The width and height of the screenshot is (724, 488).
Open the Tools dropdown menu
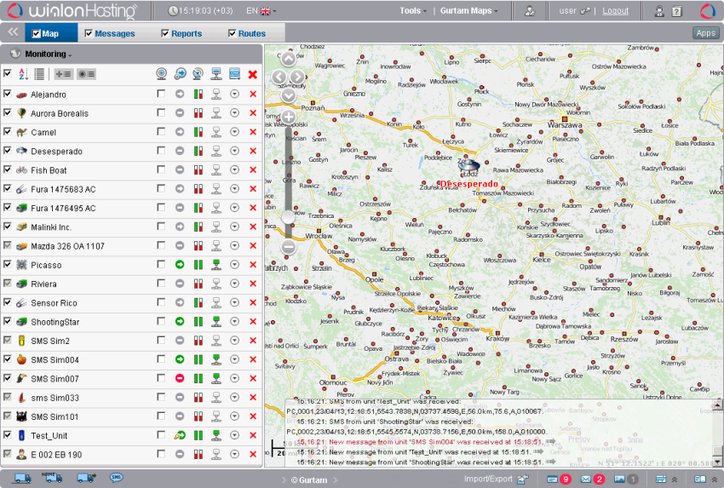point(412,11)
